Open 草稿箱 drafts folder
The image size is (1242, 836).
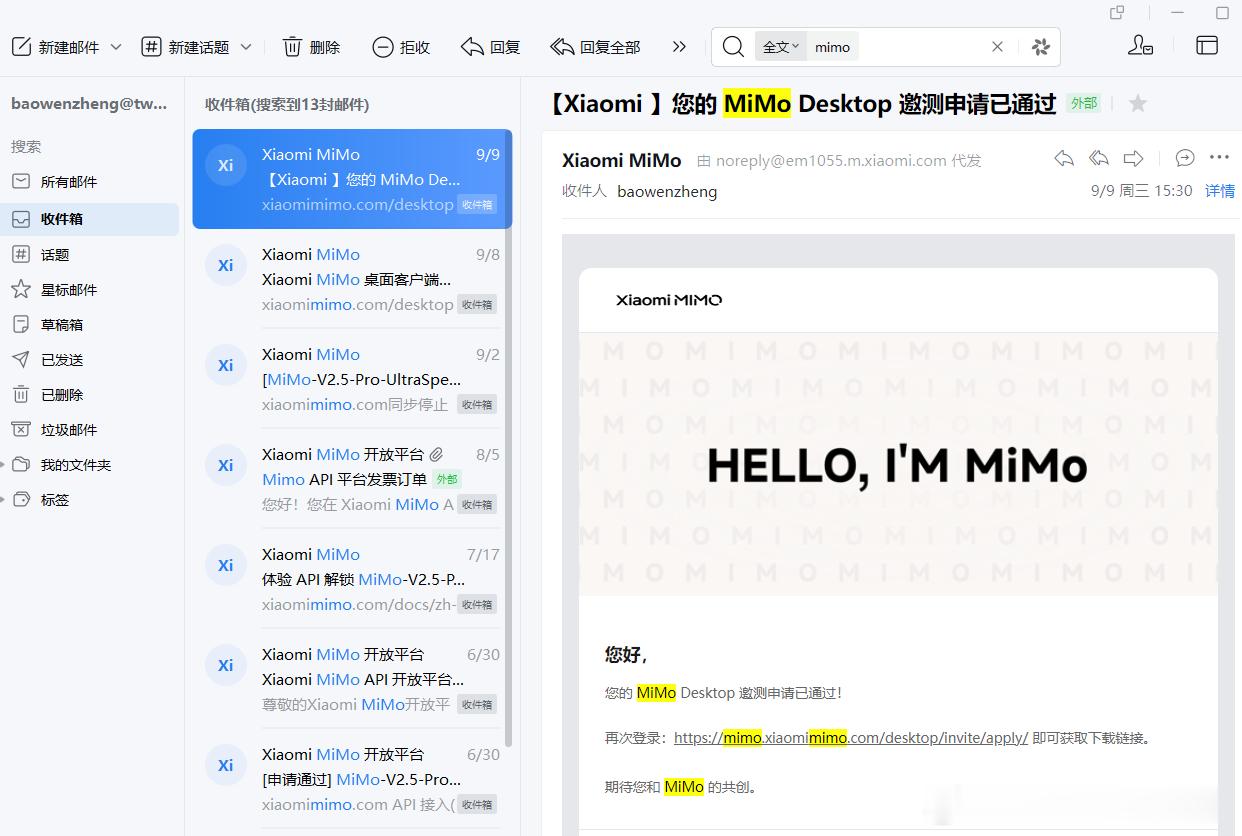pos(90,325)
